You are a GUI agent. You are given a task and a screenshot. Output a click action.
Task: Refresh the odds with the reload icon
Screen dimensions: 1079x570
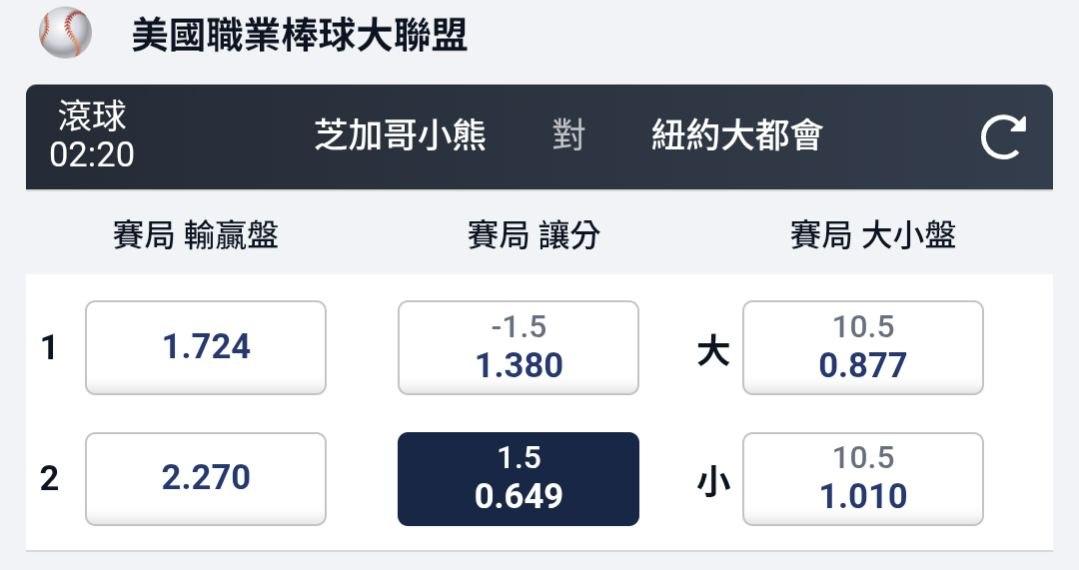tap(1003, 138)
